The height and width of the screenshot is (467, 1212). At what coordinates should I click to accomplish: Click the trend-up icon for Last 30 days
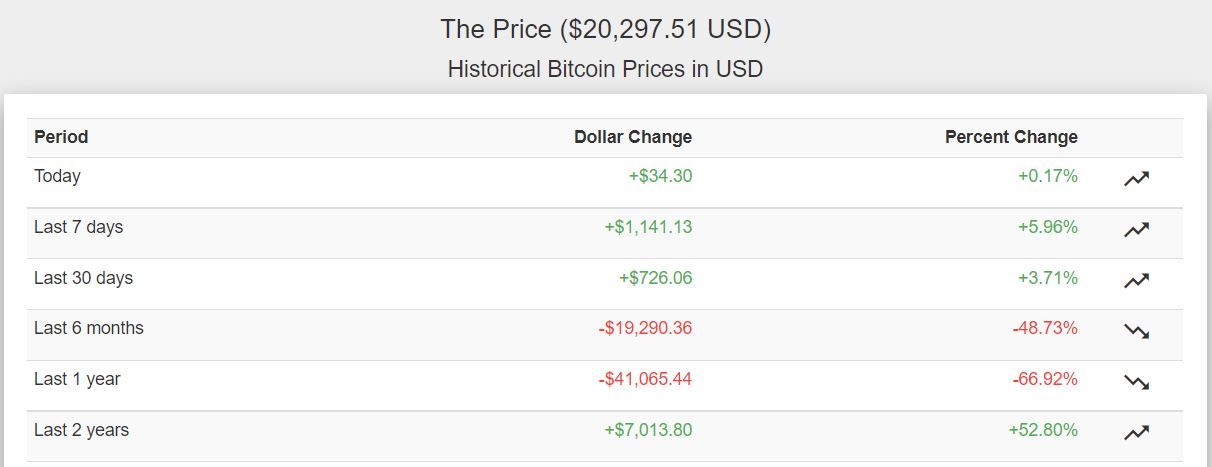(1136, 281)
